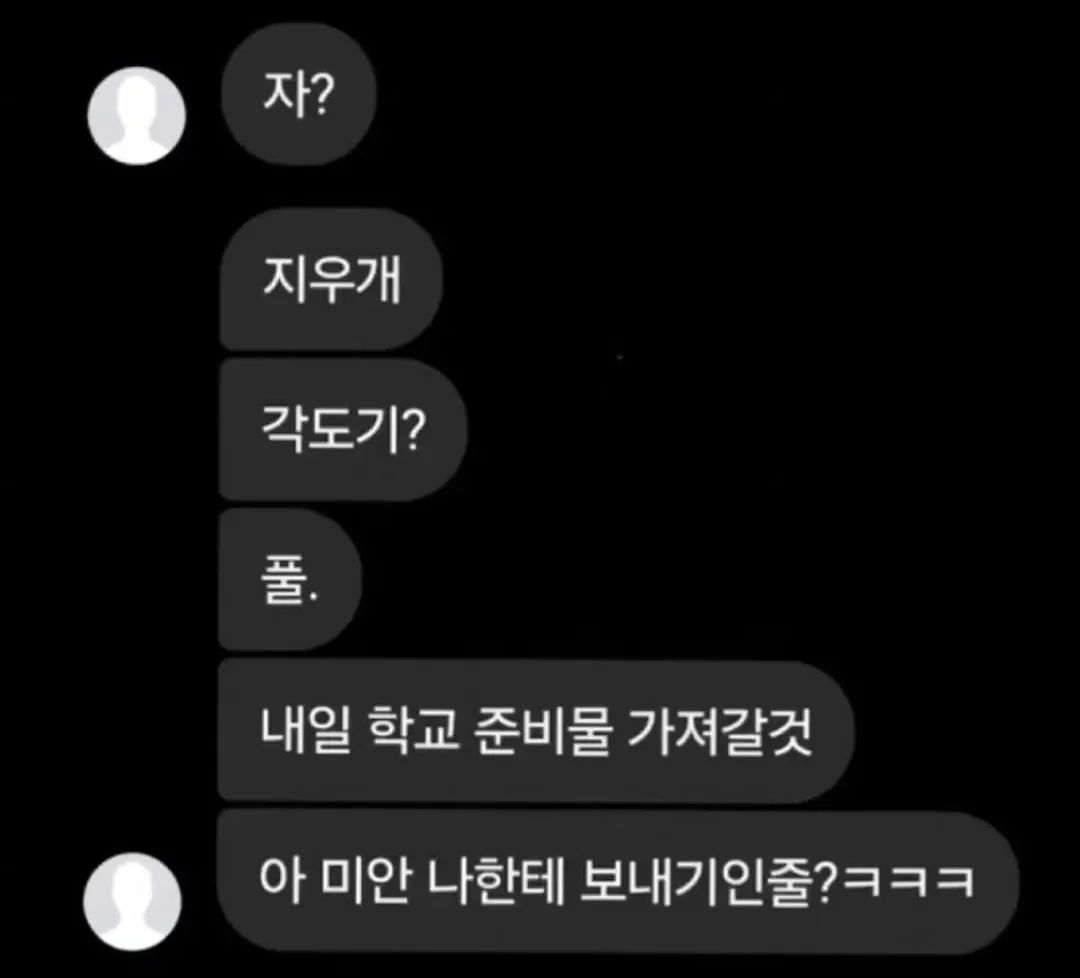Click the question mark in the '자?' bubble
This screenshot has width=1080, height=978.
click(320, 94)
